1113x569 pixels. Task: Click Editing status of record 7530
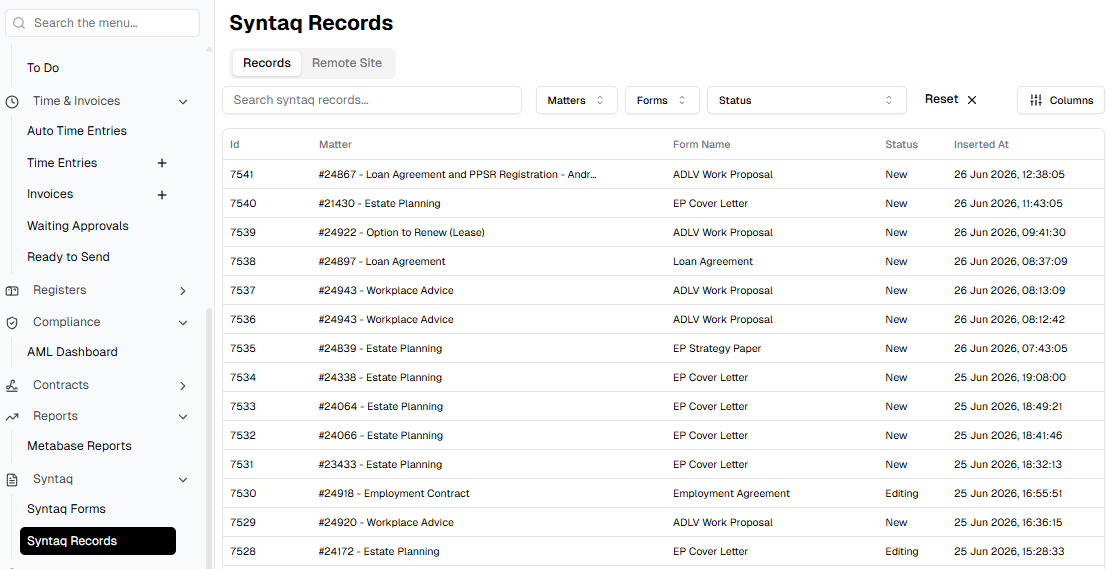pos(901,494)
